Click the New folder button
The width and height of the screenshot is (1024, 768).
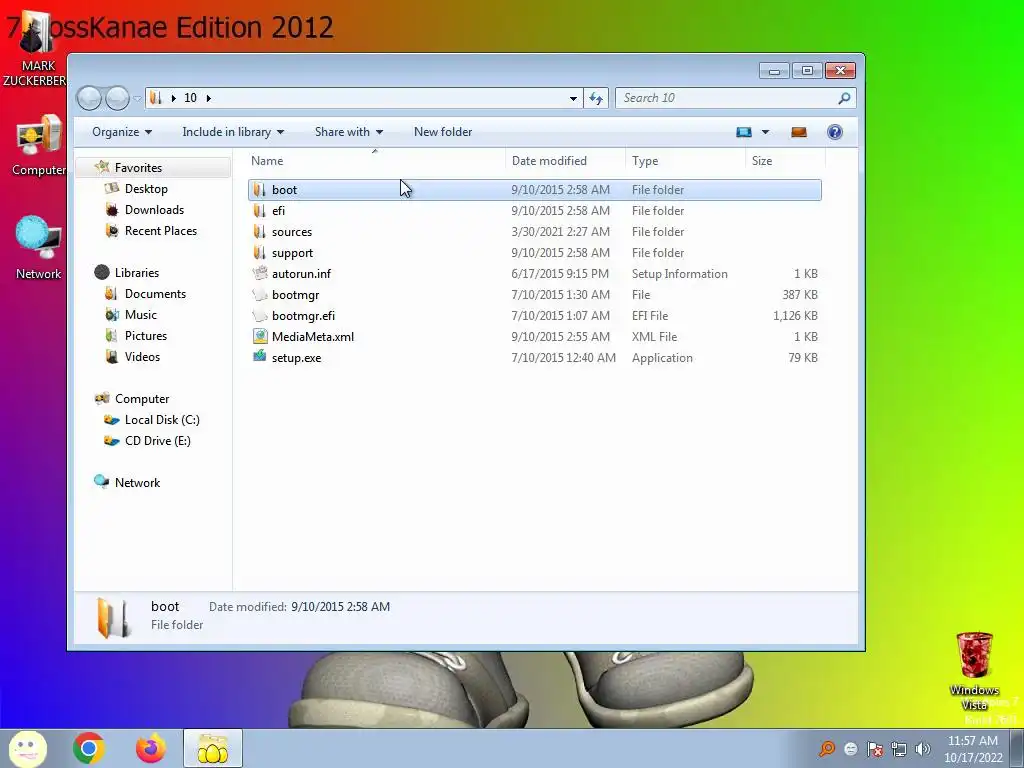tap(443, 132)
